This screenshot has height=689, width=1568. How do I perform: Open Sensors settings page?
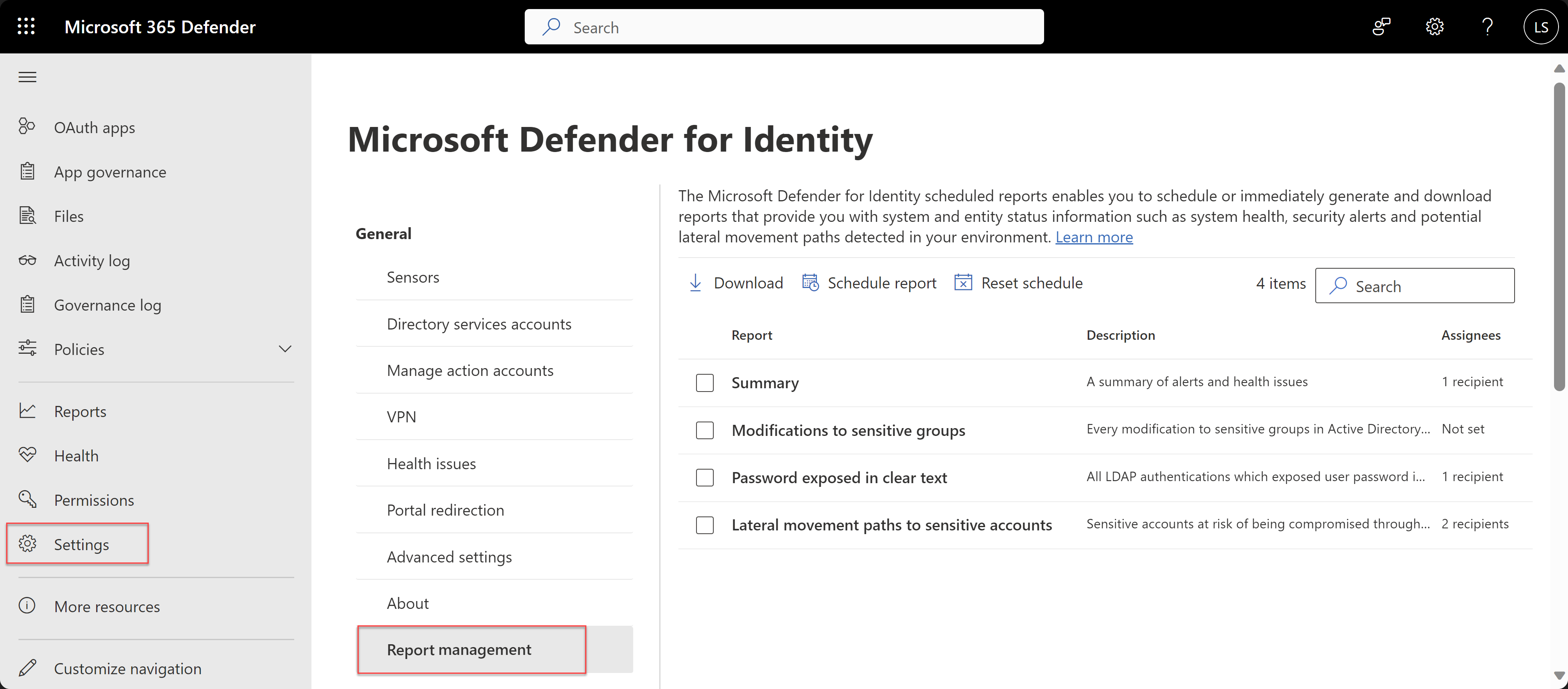413,278
